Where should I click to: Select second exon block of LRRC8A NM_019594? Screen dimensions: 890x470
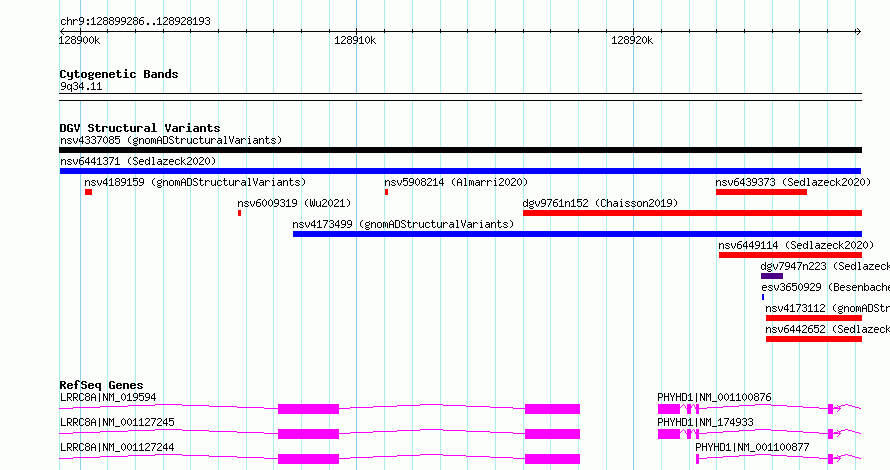pos(552,409)
